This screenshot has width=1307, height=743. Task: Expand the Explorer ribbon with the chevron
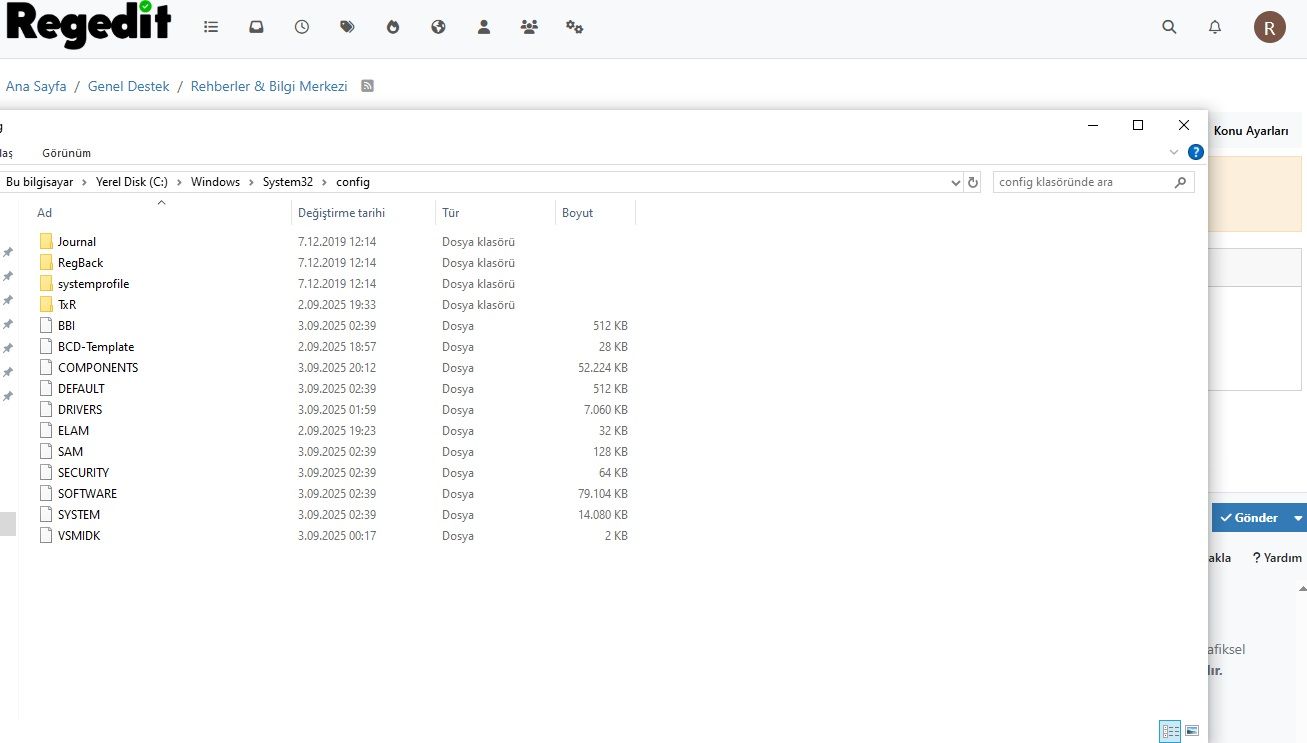(x=1174, y=152)
